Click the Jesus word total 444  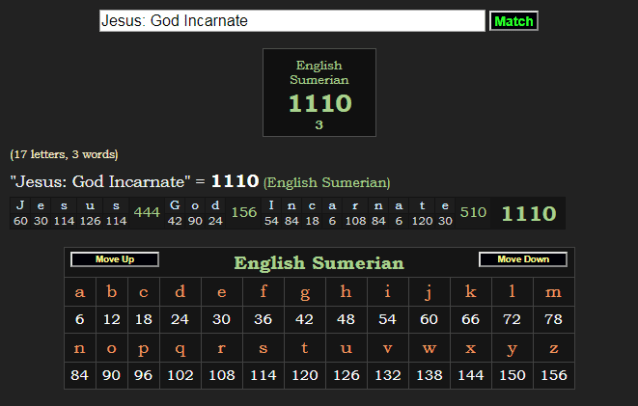(147, 212)
